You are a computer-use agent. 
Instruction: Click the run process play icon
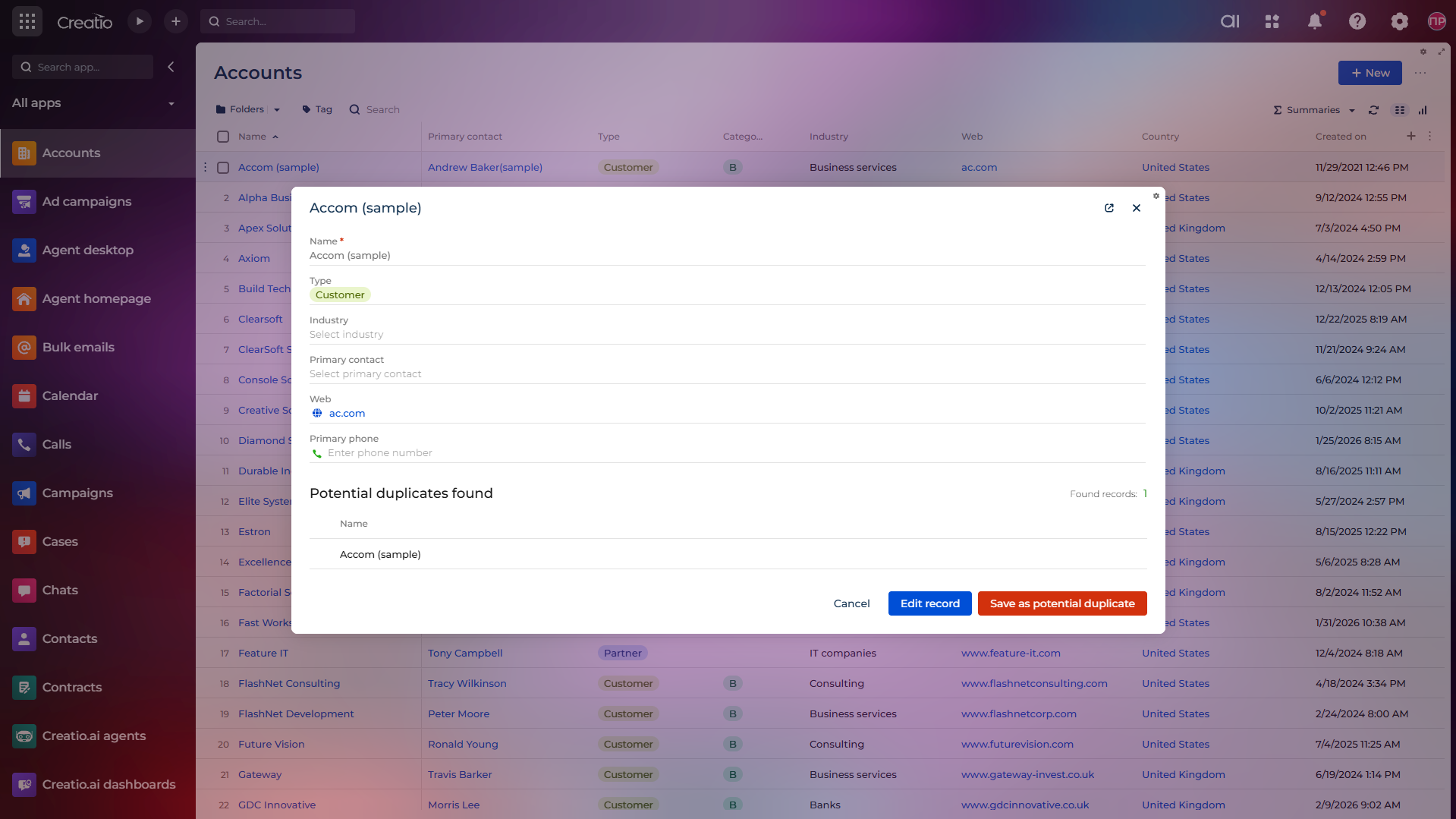[140, 21]
